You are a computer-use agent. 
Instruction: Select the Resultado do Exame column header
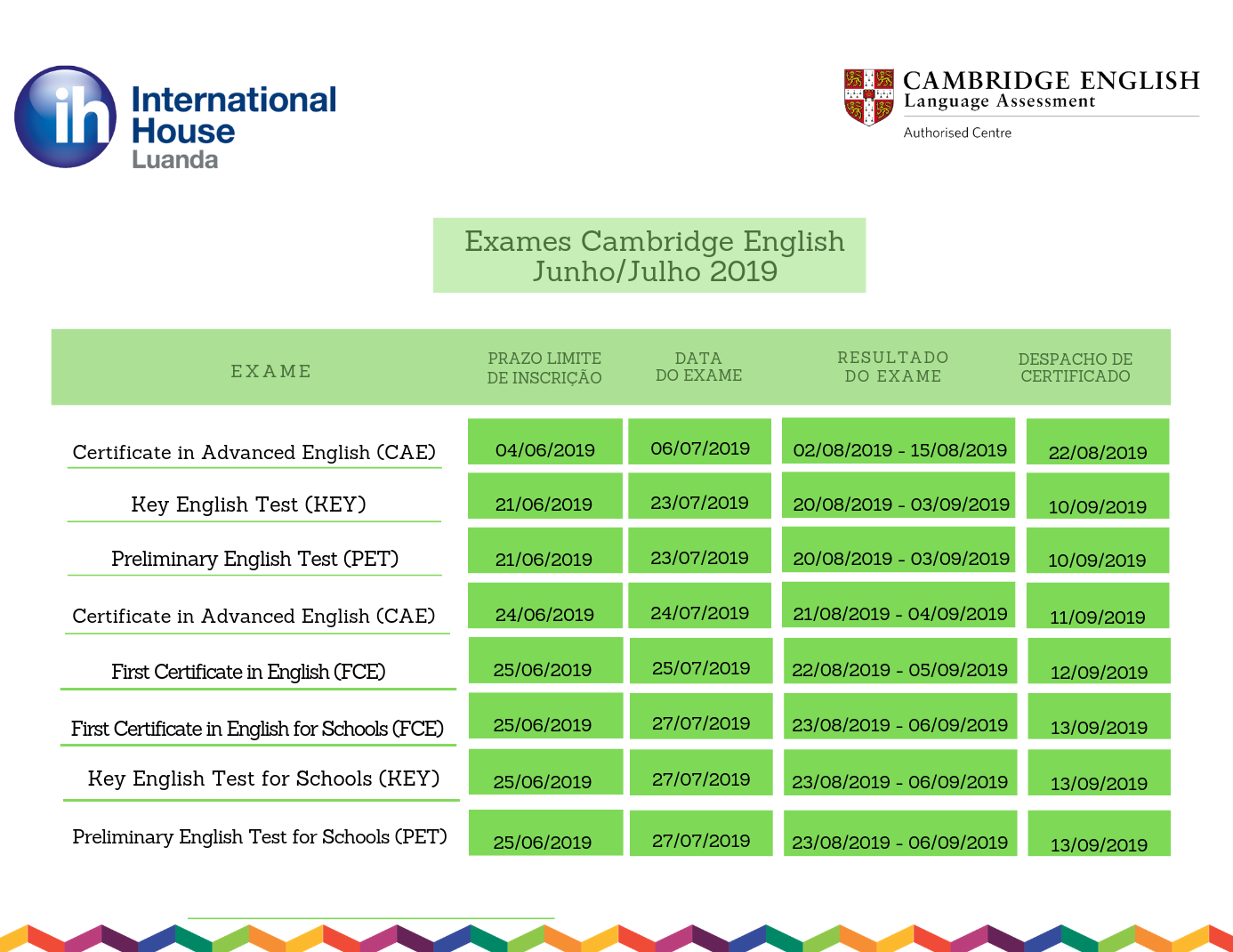point(893,367)
